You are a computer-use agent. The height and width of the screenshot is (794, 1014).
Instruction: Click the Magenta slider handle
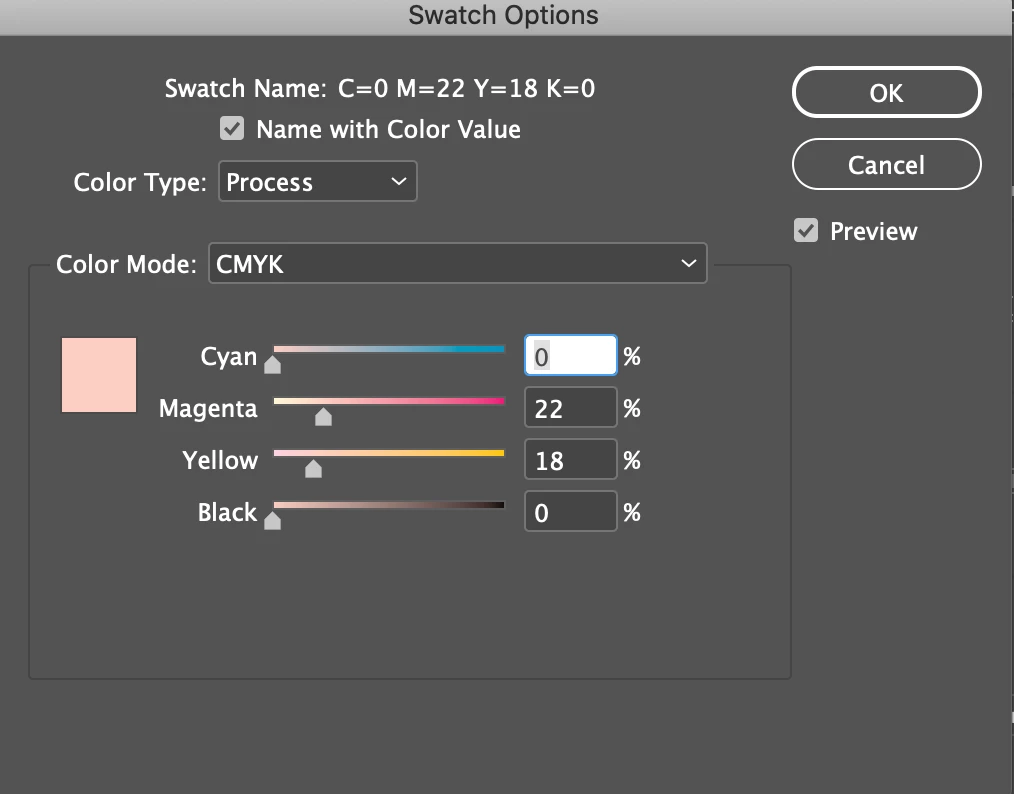click(323, 417)
